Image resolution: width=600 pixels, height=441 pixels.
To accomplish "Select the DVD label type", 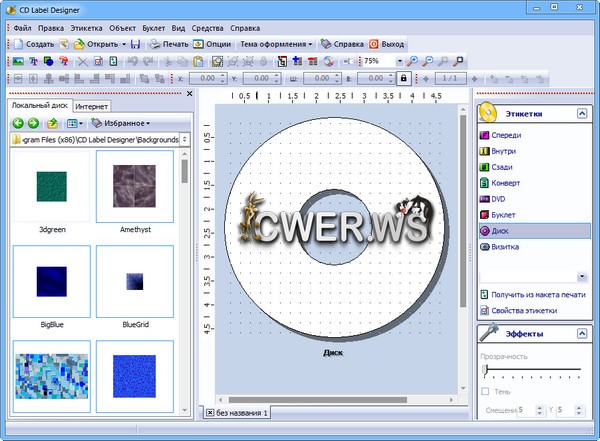I will pyautogui.click(x=497, y=198).
